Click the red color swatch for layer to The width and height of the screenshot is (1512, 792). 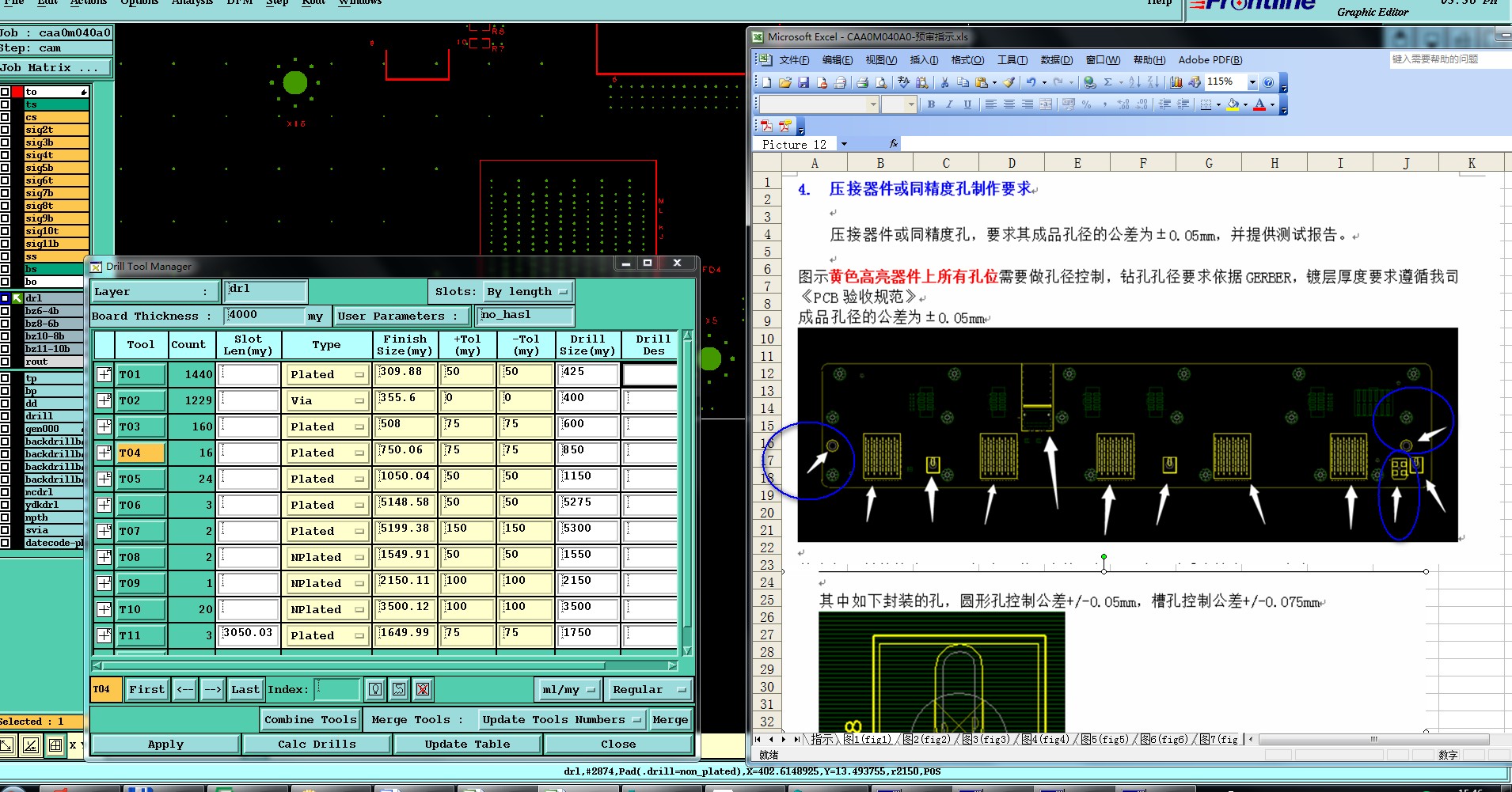(x=17, y=92)
